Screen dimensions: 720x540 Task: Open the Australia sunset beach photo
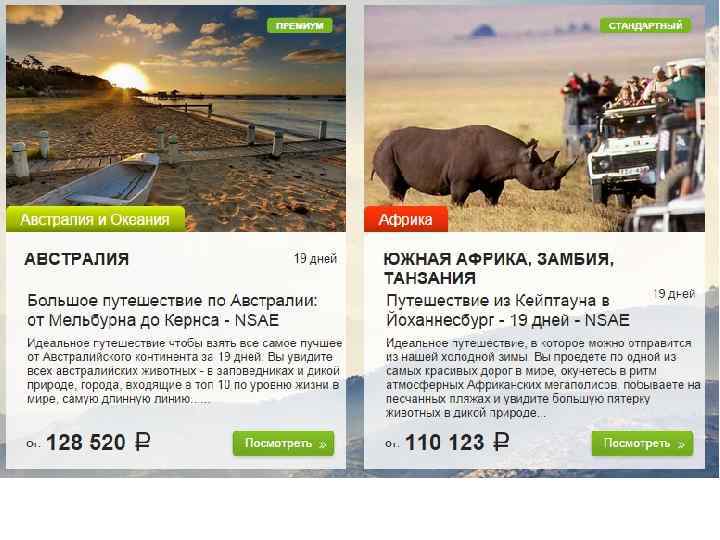(x=176, y=118)
